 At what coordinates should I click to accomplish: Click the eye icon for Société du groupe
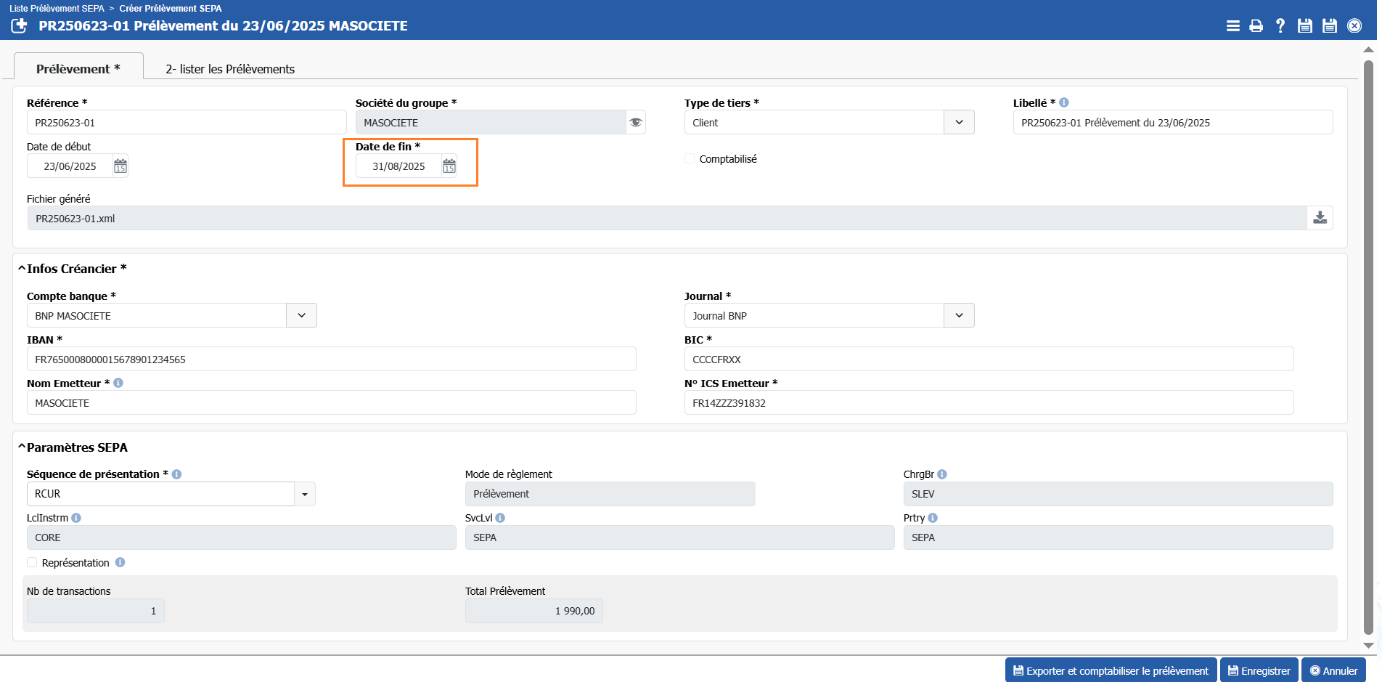point(634,122)
